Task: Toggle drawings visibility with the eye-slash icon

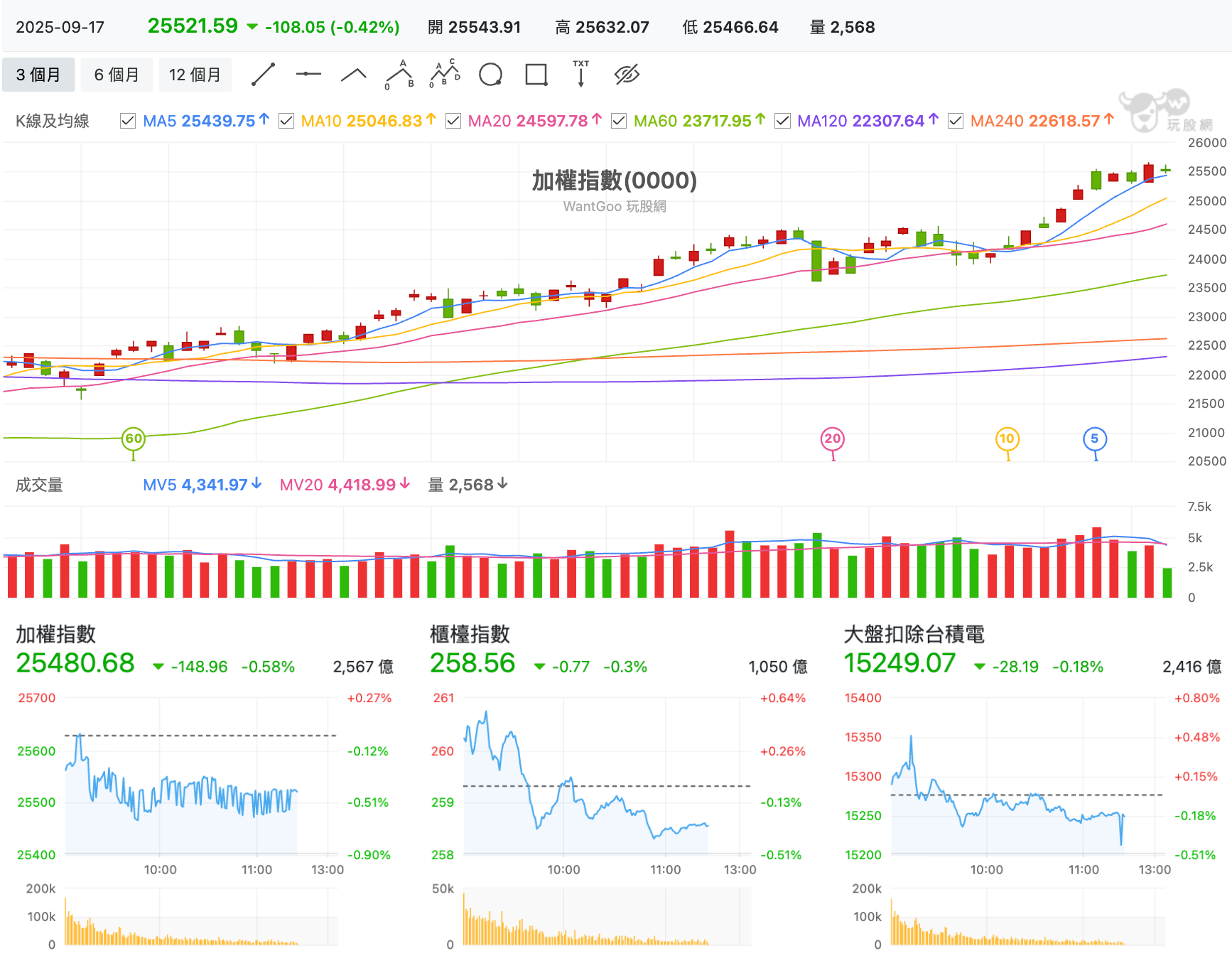Action: [x=627, y=74]
